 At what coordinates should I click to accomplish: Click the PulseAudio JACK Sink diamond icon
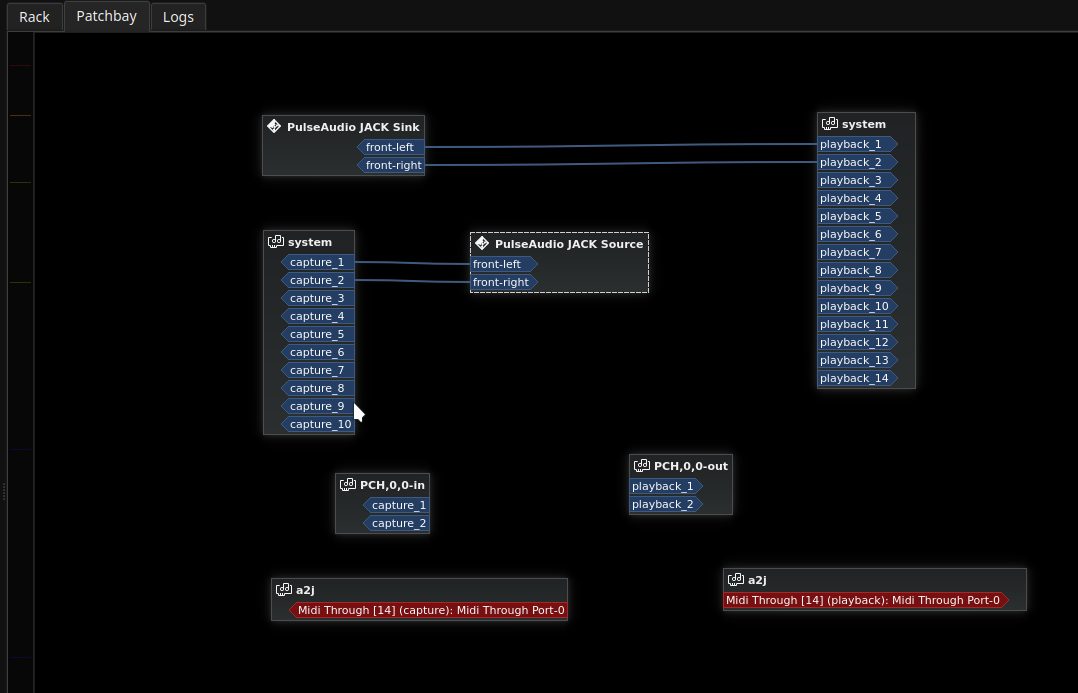274,126
